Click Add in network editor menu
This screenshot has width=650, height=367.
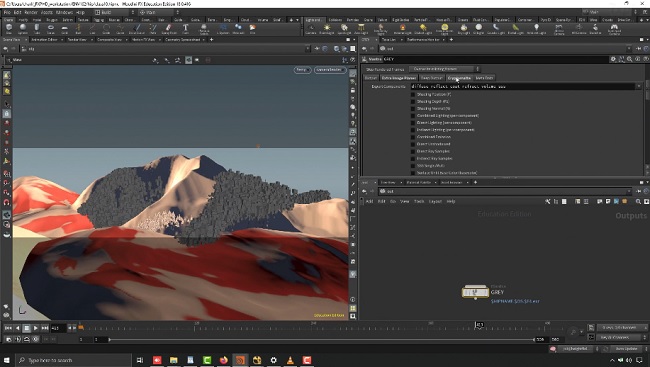(369, 202)
